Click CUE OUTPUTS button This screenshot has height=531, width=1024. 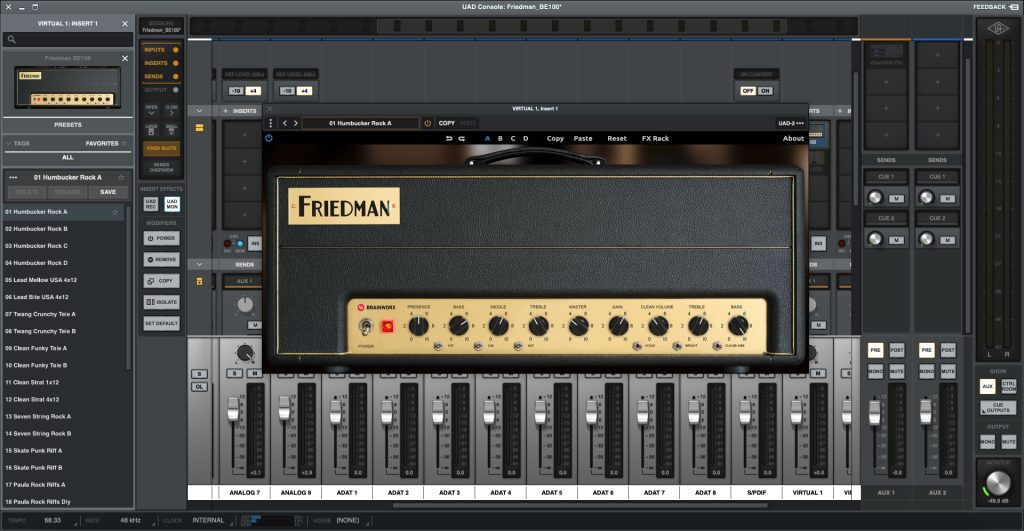[x=998, y=408]
